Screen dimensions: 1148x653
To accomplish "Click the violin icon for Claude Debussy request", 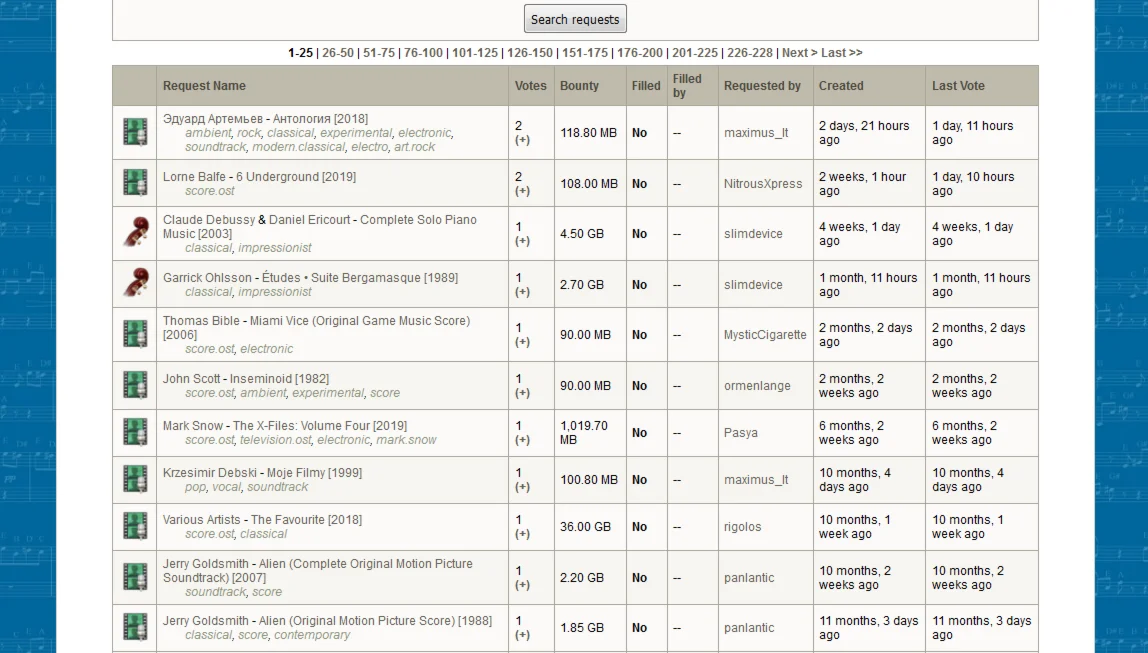I will pyautogui.click(x=135, y=233).
